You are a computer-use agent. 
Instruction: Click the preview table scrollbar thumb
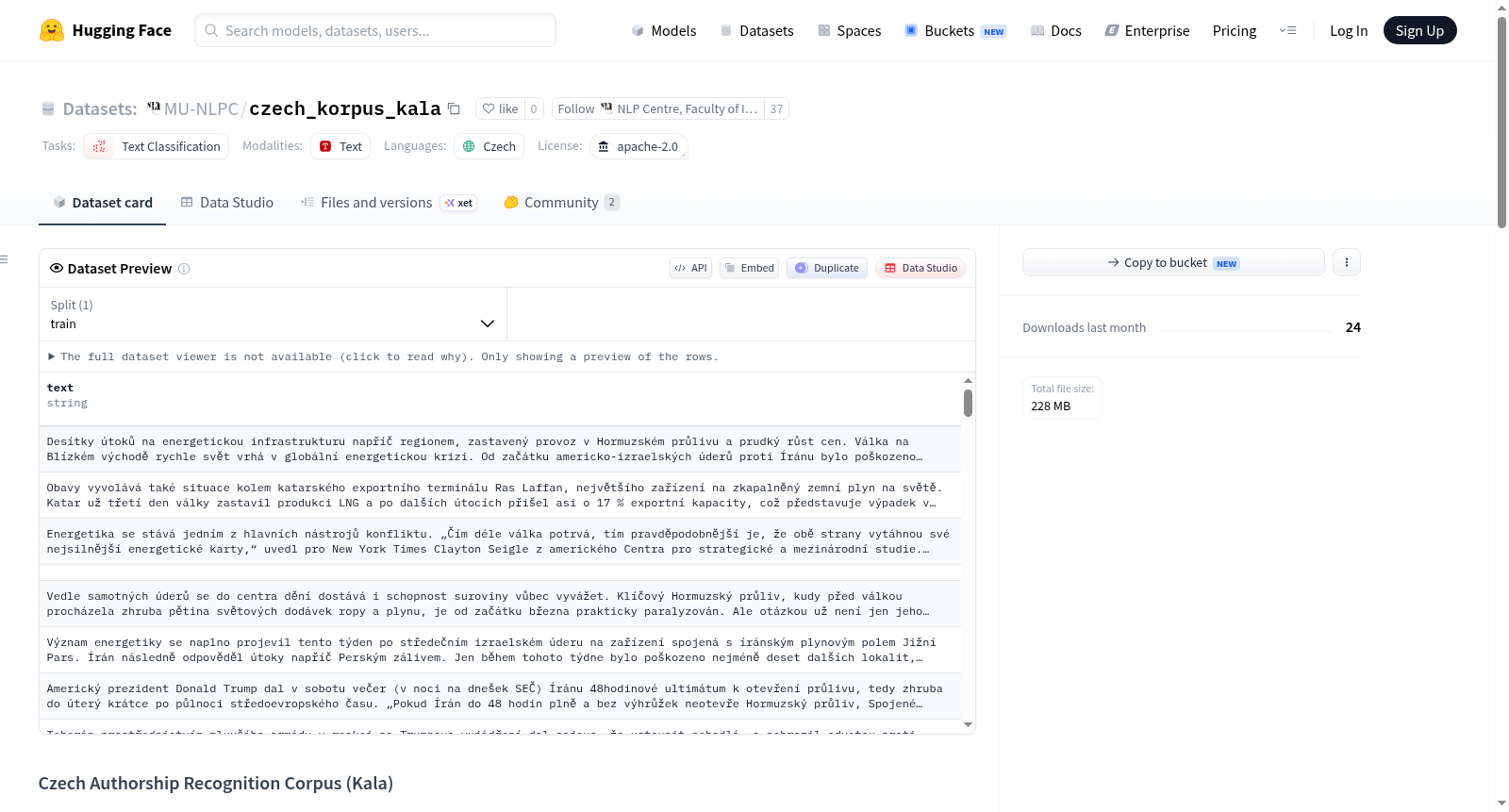968,403
